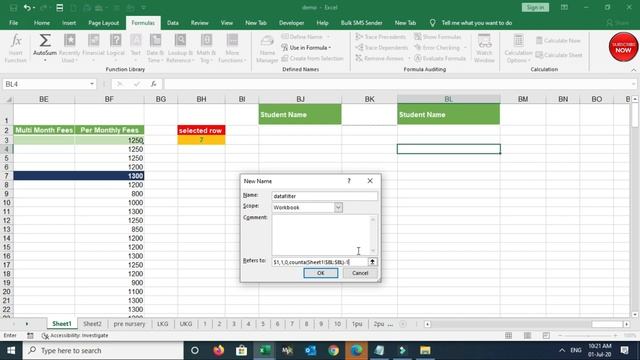Click Calculate Now

pos(558,40)
